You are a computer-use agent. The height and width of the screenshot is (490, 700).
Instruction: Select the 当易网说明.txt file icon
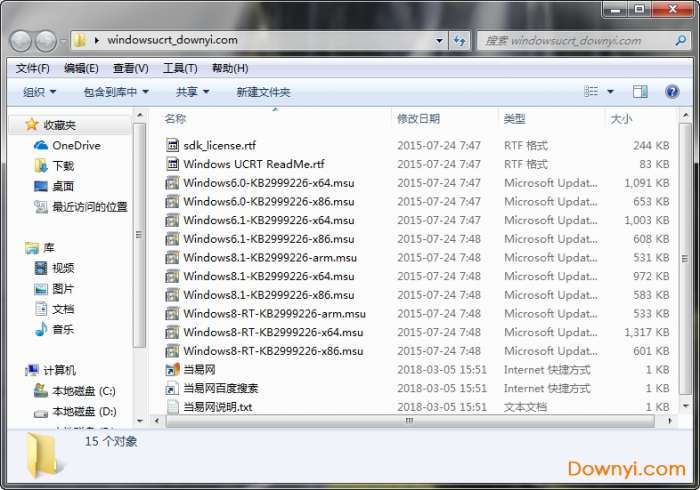point(172,407)
